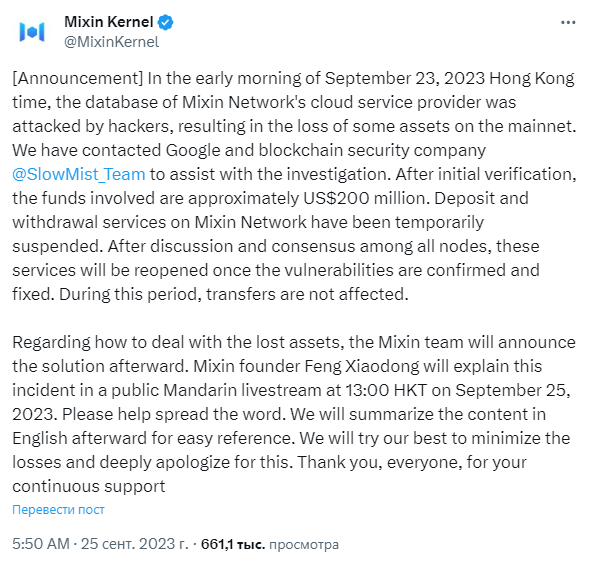Translate the post via Перевести пост

tap(58, 510)
